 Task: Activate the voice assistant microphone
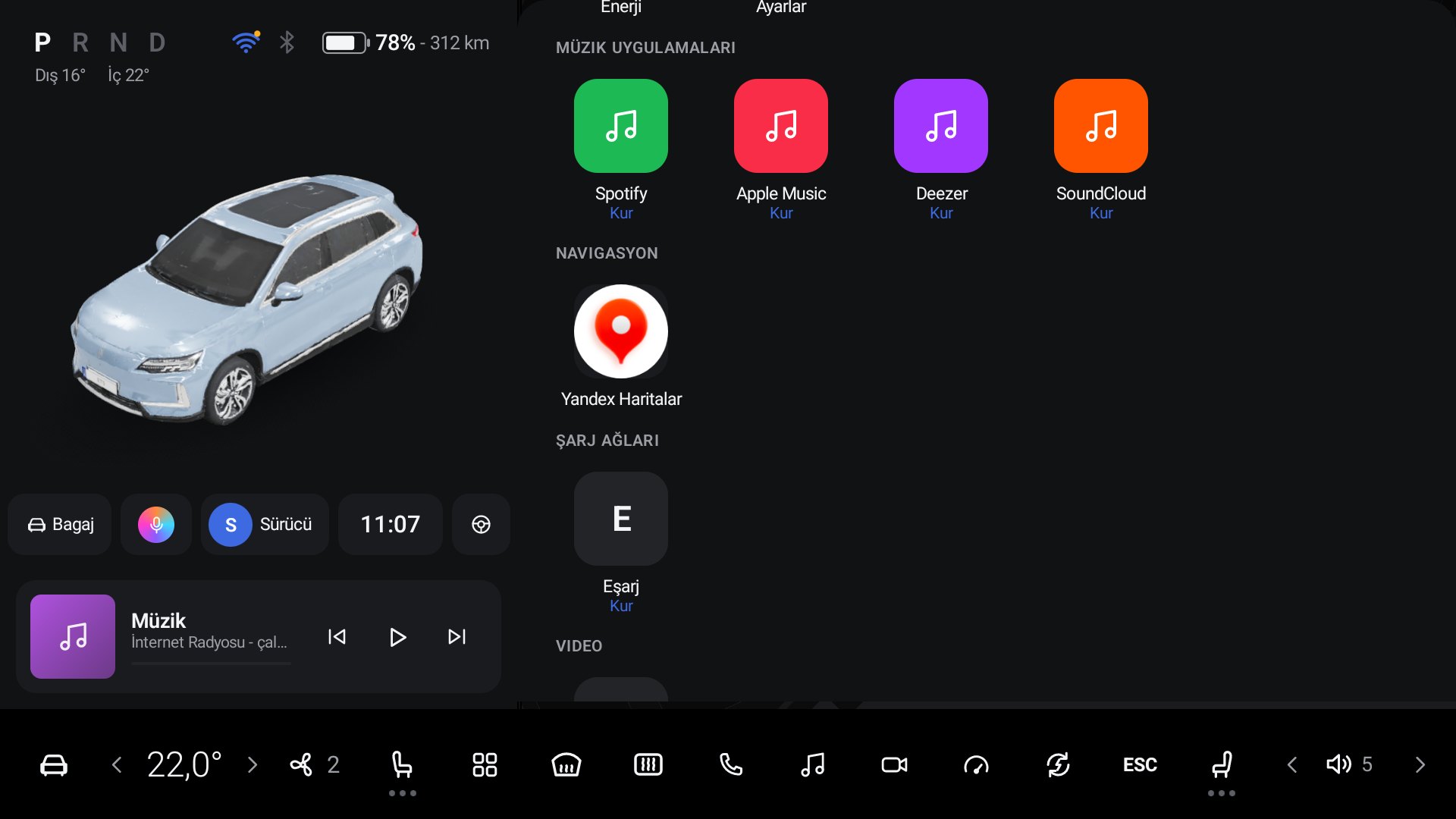click(156, 524)
